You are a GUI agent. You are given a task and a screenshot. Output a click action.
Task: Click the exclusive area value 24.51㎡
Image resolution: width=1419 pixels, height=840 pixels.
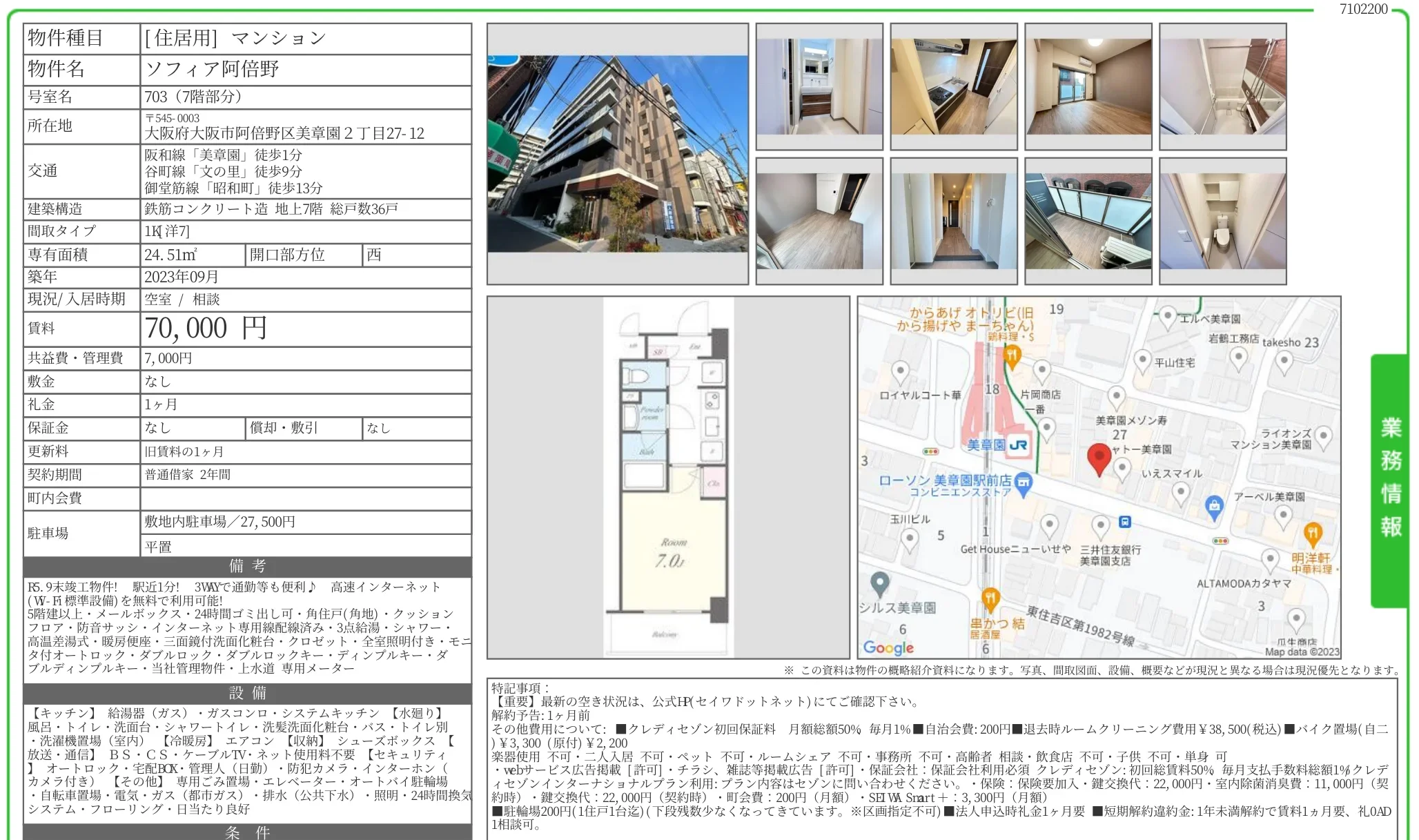(170, 255)
